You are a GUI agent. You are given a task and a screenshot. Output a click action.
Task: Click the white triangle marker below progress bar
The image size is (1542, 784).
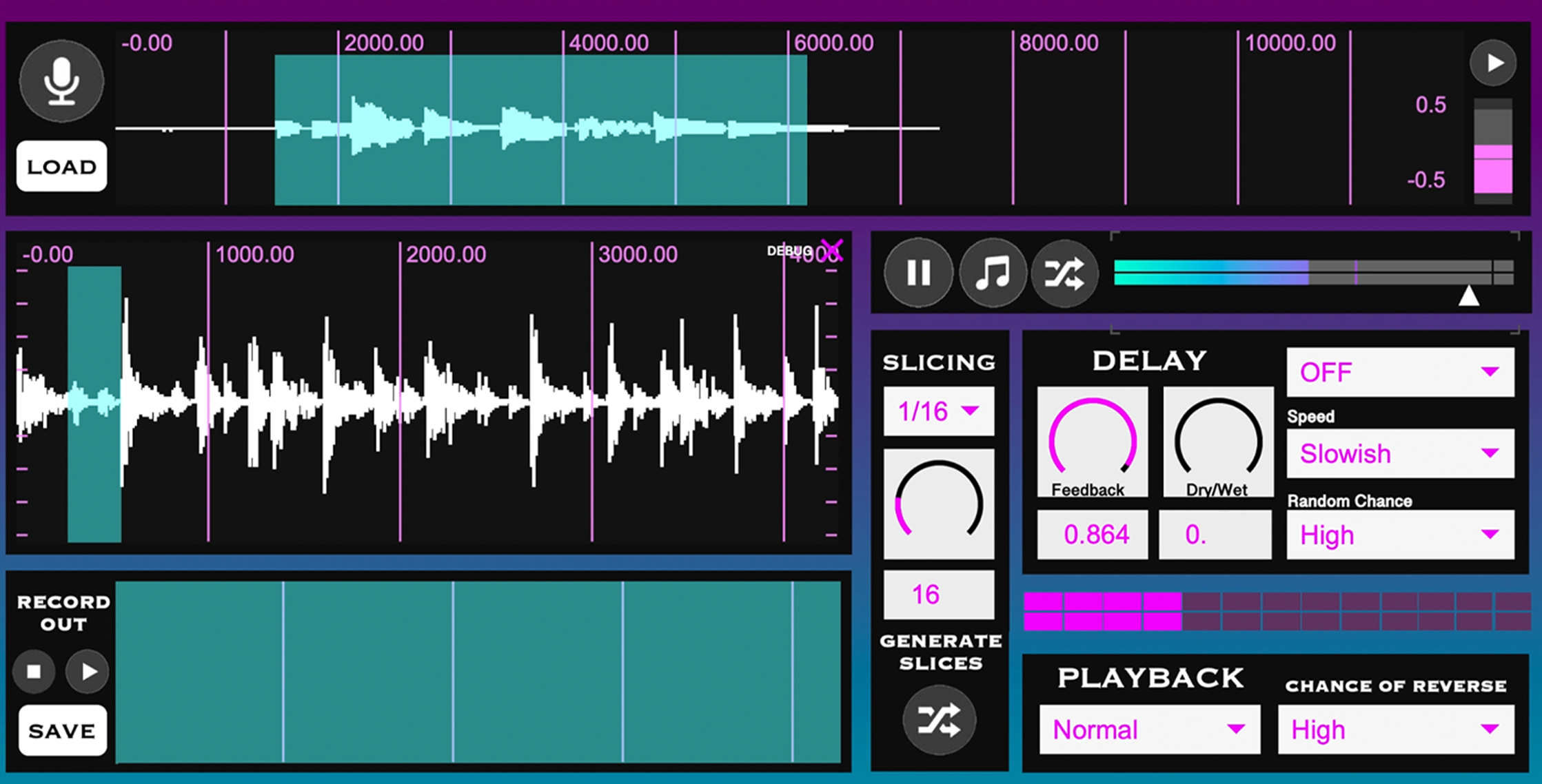coord(1469,296)
